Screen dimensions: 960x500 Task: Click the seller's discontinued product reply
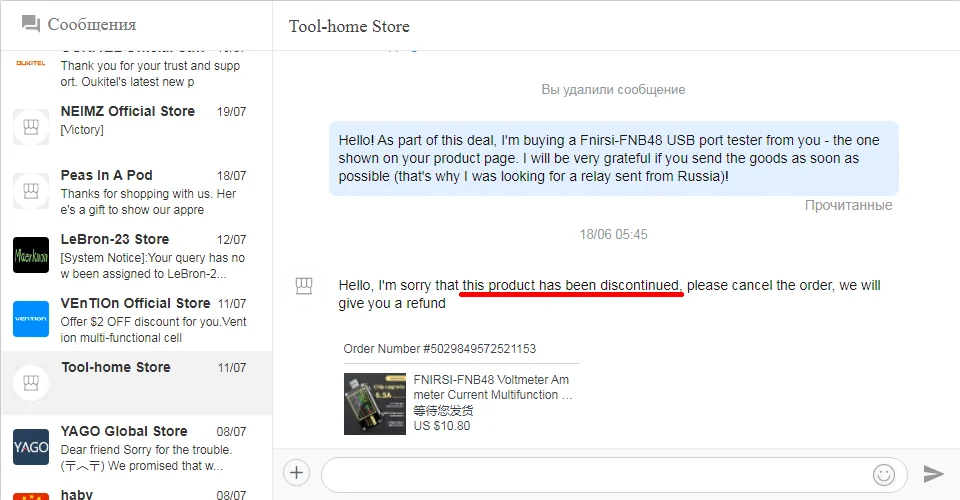pyautogui.click(x=609, y=294)
